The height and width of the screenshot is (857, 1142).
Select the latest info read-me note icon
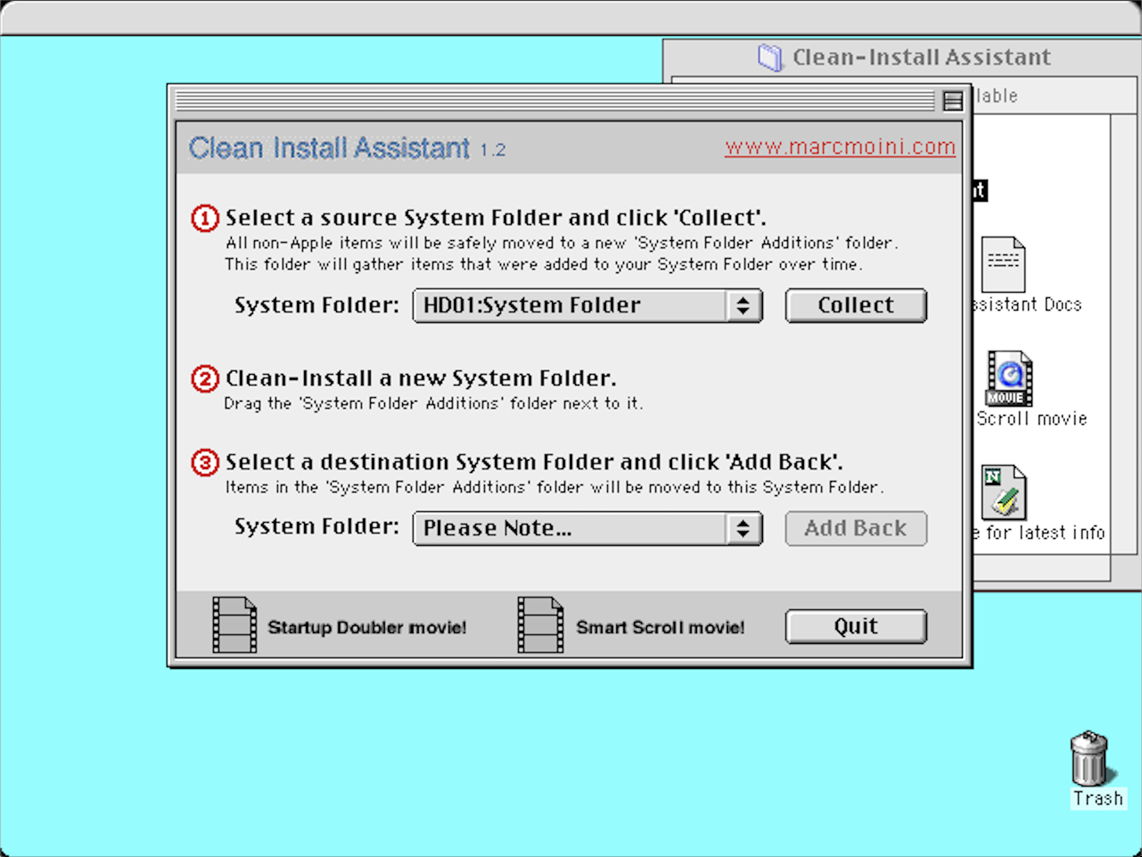[x=1004, y=492]
